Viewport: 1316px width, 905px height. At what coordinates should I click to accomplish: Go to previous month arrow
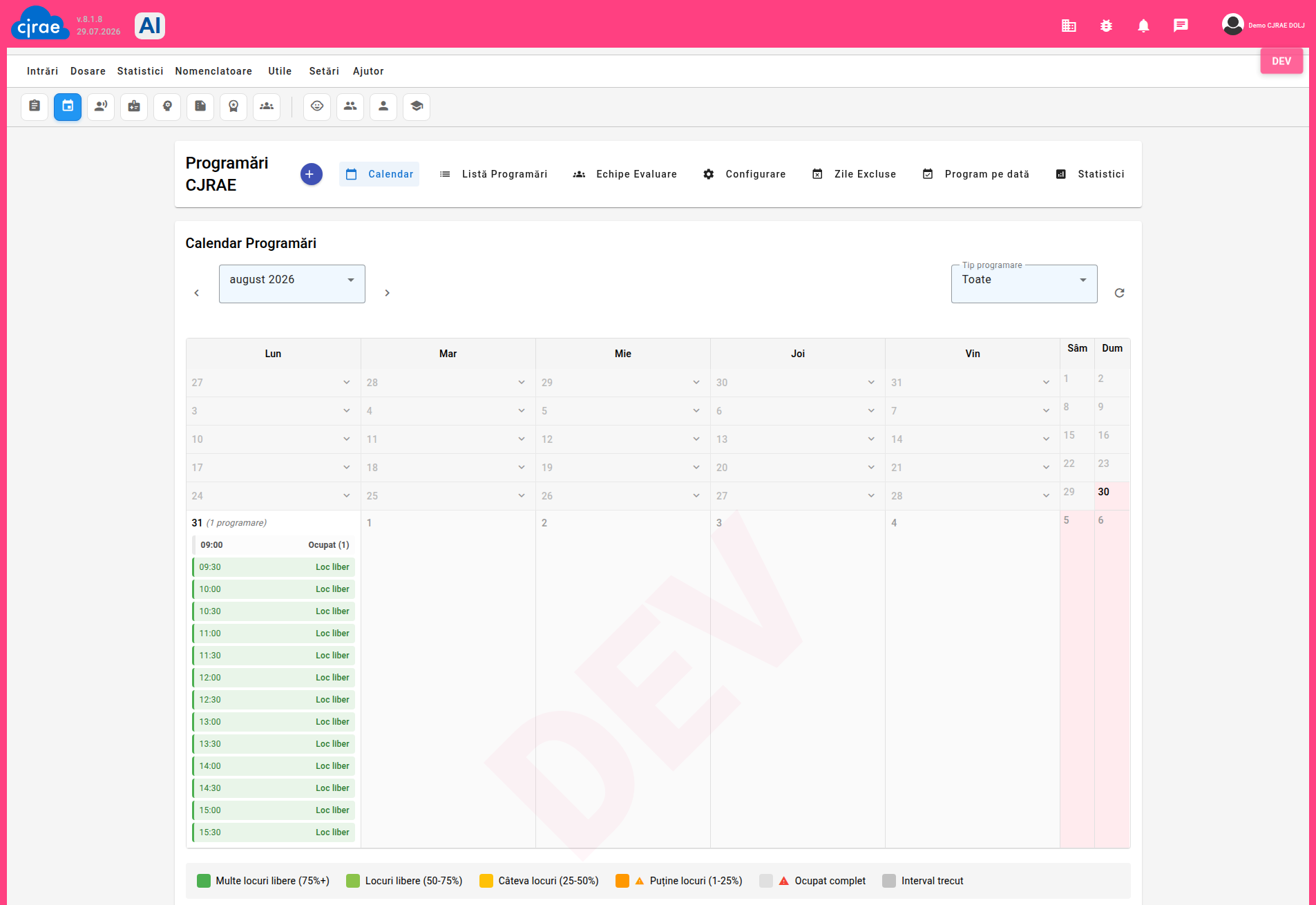click(197, 293)
